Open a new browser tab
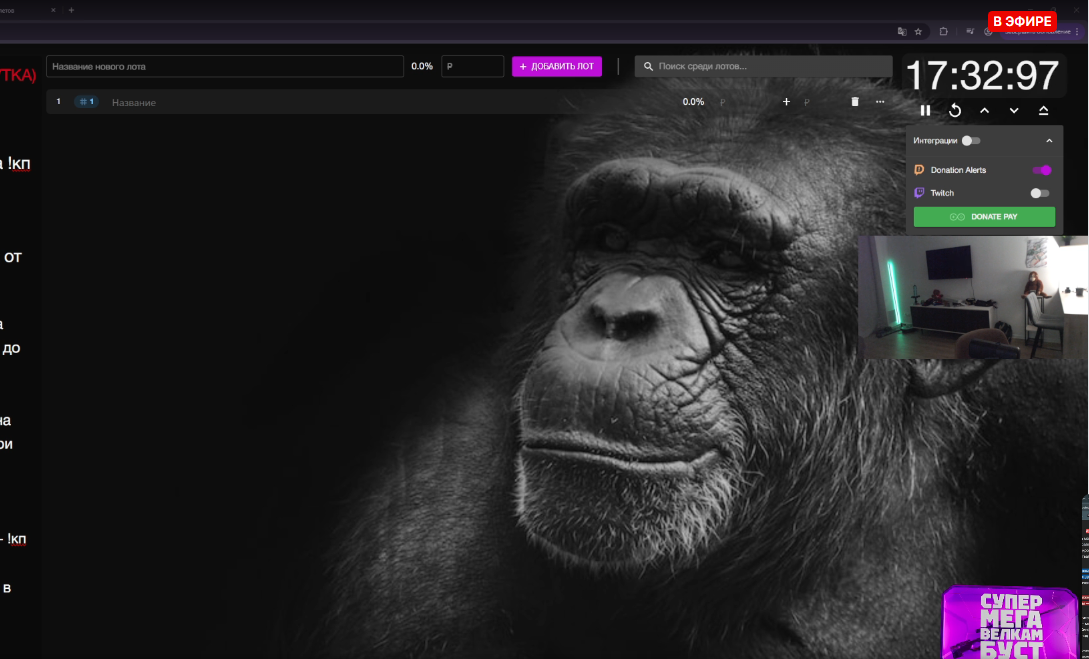Image resolution: width=1089 pixels, height=659 pixels. [x=71, y=10]
